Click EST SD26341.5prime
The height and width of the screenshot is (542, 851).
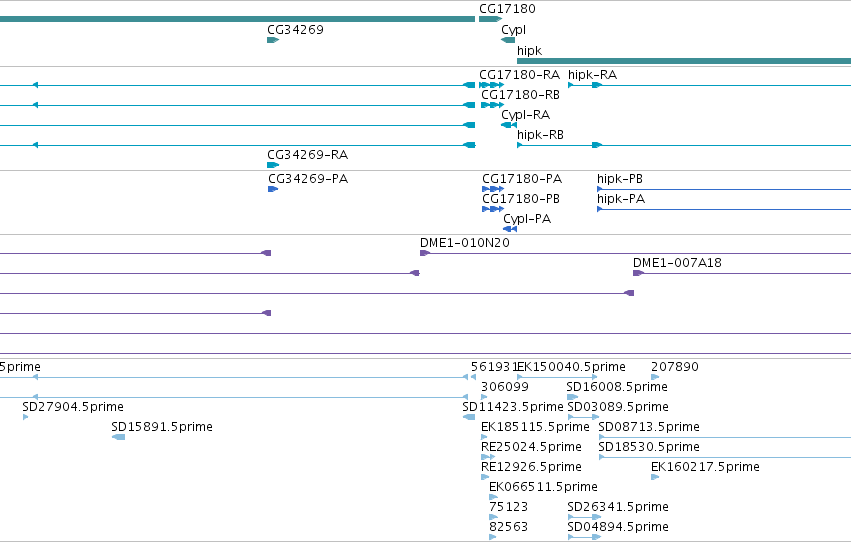pyautogui.click(x=618, y=507)
